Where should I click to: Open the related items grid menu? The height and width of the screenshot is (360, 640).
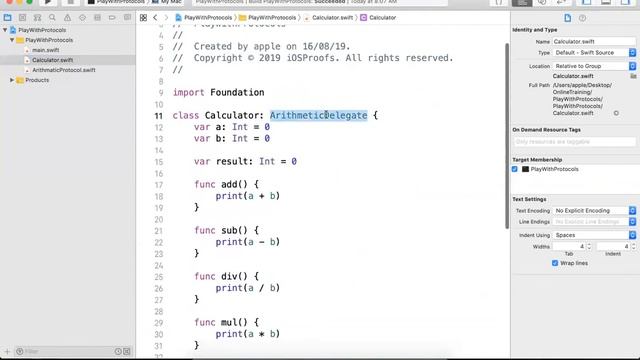pyautogui.click(x=143, y=18)
